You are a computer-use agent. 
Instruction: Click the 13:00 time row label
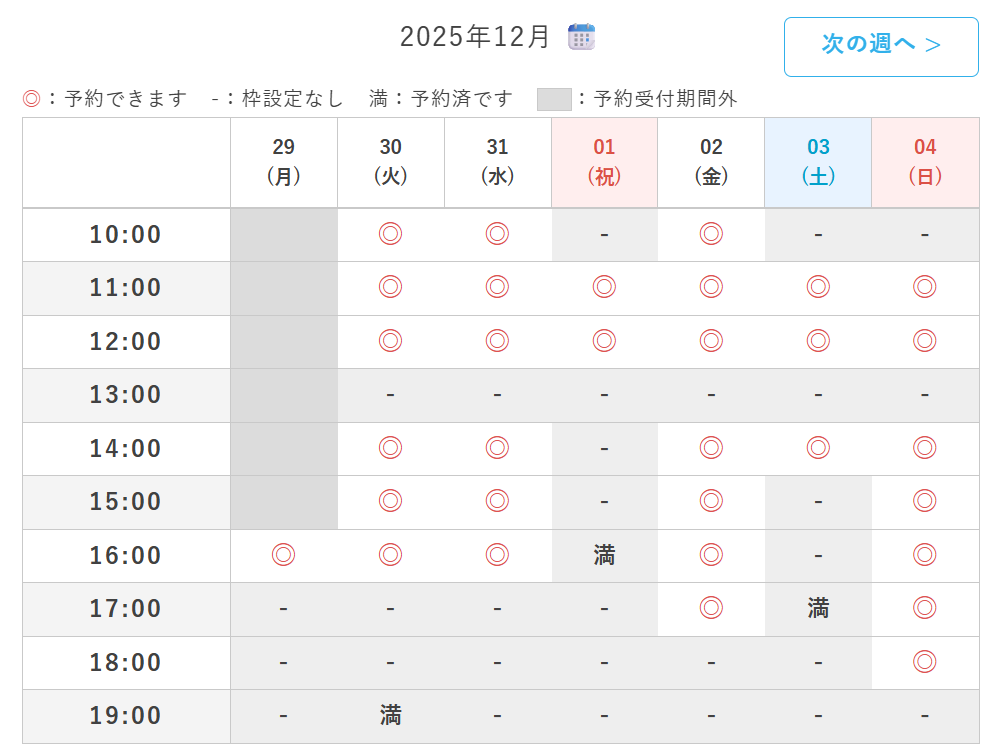[126, 395]
